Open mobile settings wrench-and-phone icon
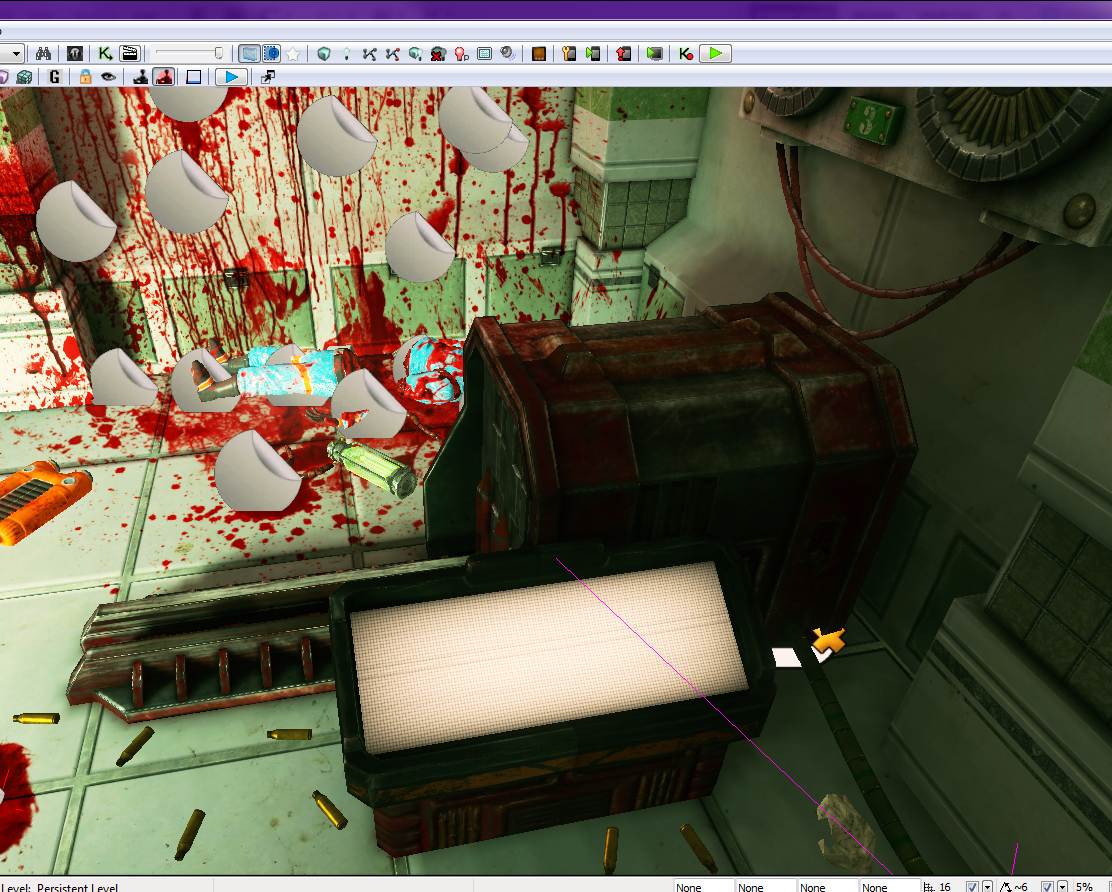Screen dimensions: 1112x892 pos(569,54)
